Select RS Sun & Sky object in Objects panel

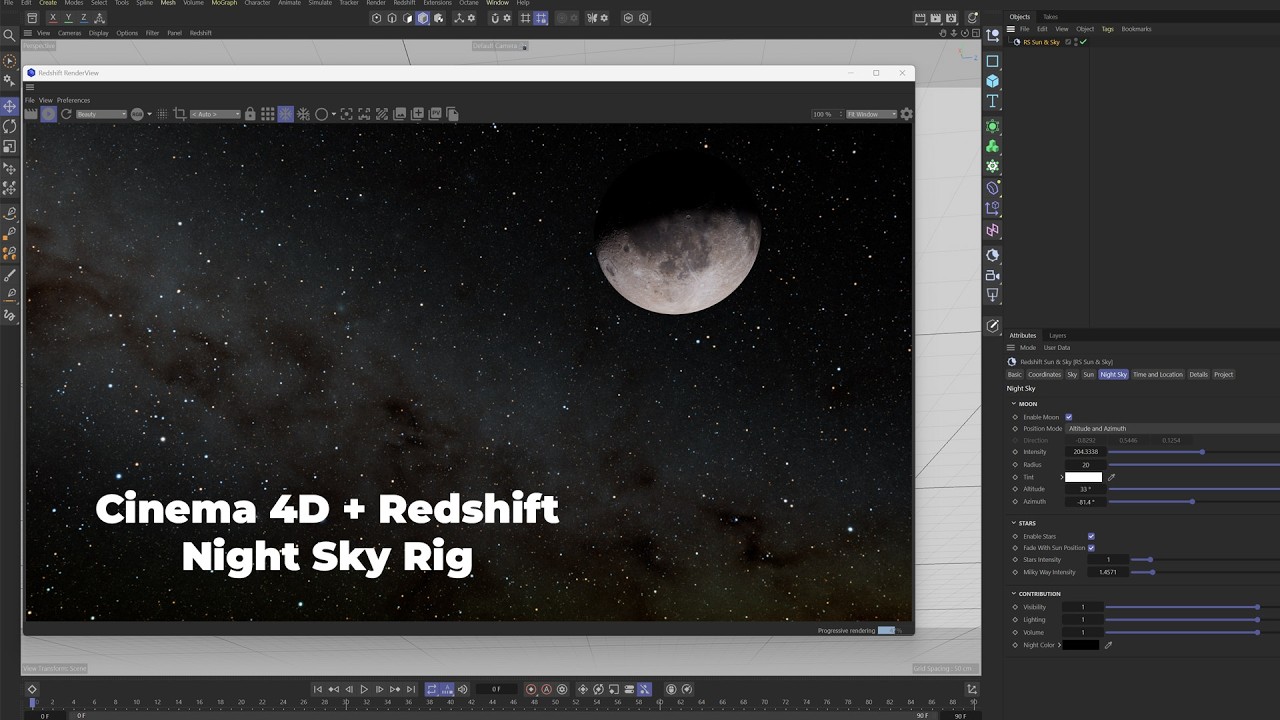(x=1041, y=42)
